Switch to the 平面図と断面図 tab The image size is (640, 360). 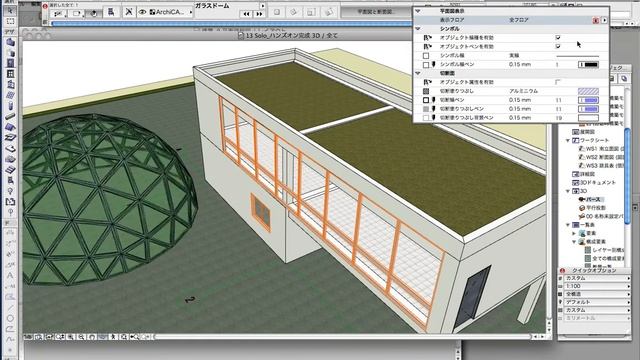375,12
